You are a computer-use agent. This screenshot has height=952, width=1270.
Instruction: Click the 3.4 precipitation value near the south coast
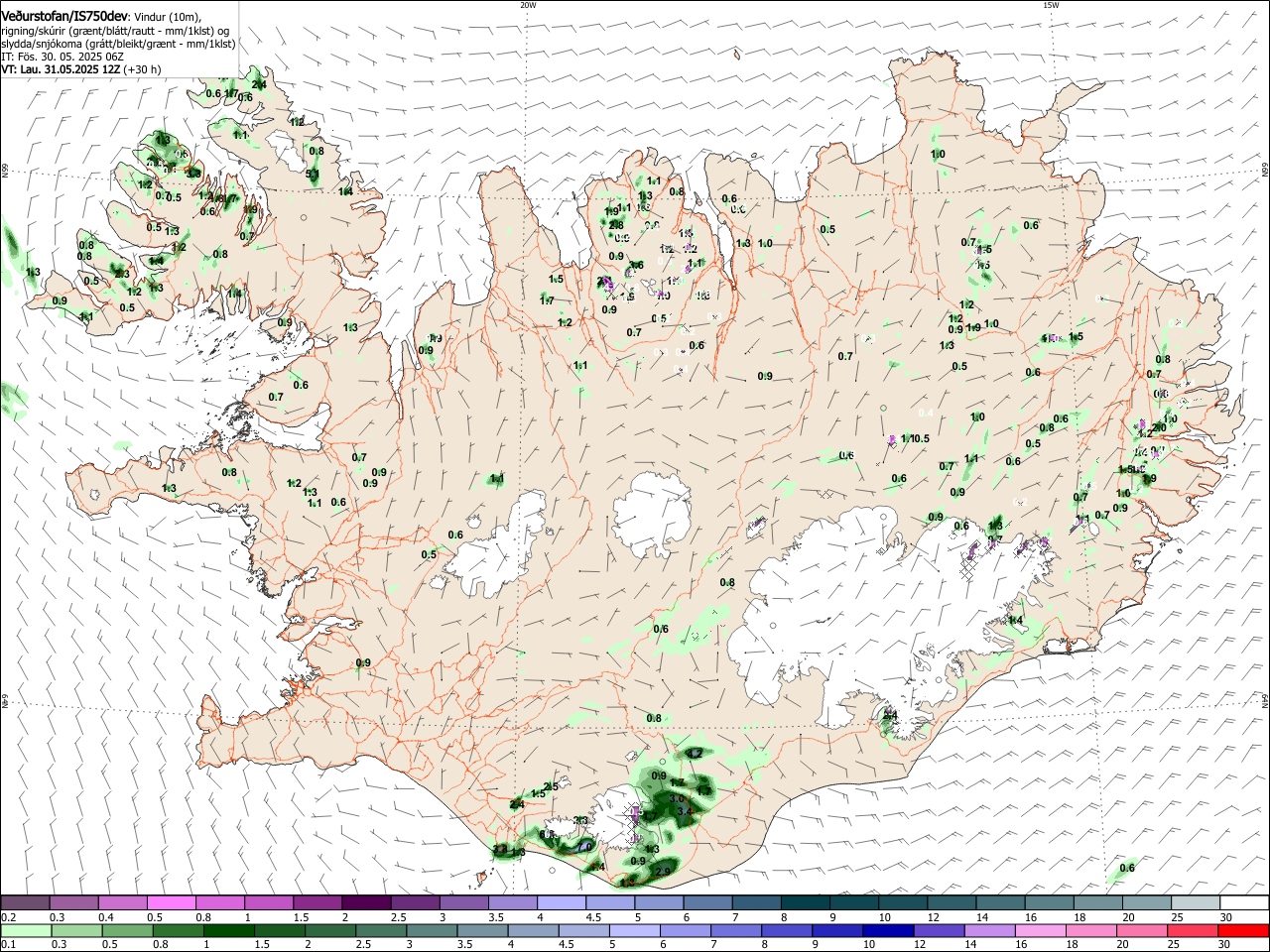click(x=684, y=811)
